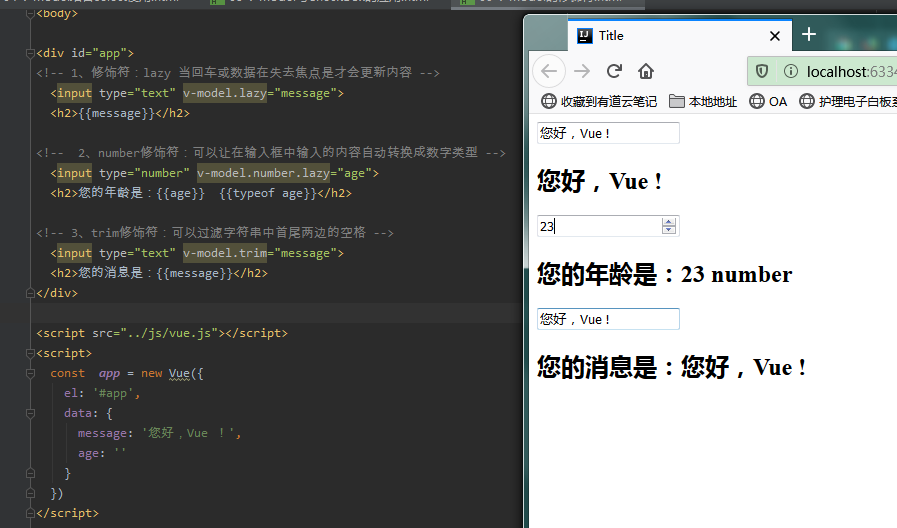Click message: '您好，Vue ！' data line

pyautogui.click(x=160, y=433)
